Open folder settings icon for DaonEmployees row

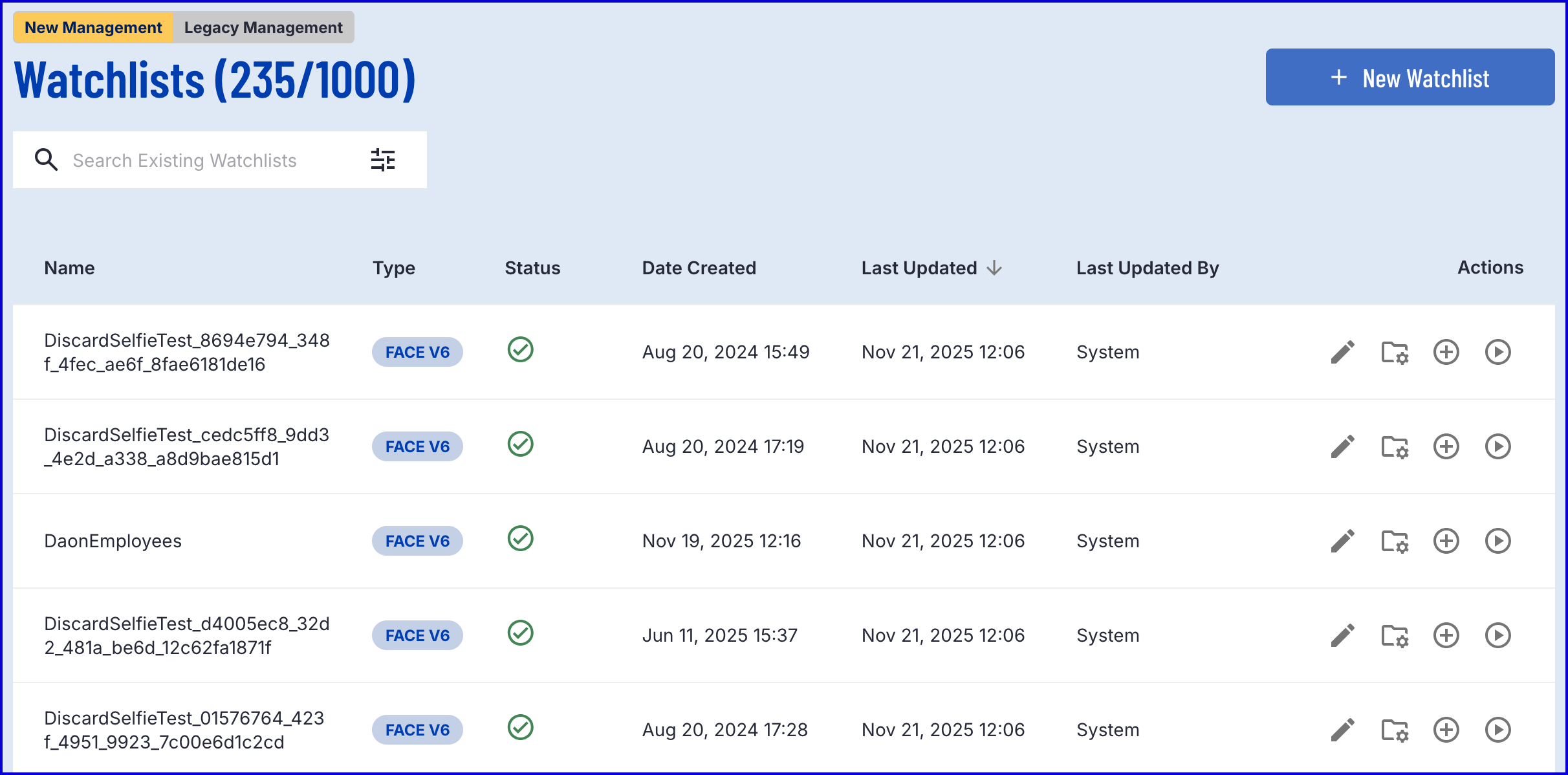pos(1394,541)
